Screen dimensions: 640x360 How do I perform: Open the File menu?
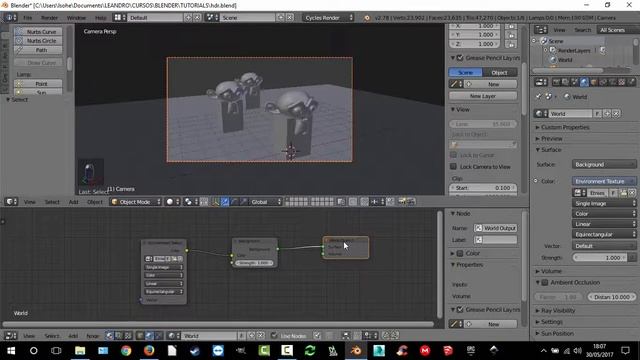tap(27, 18)
